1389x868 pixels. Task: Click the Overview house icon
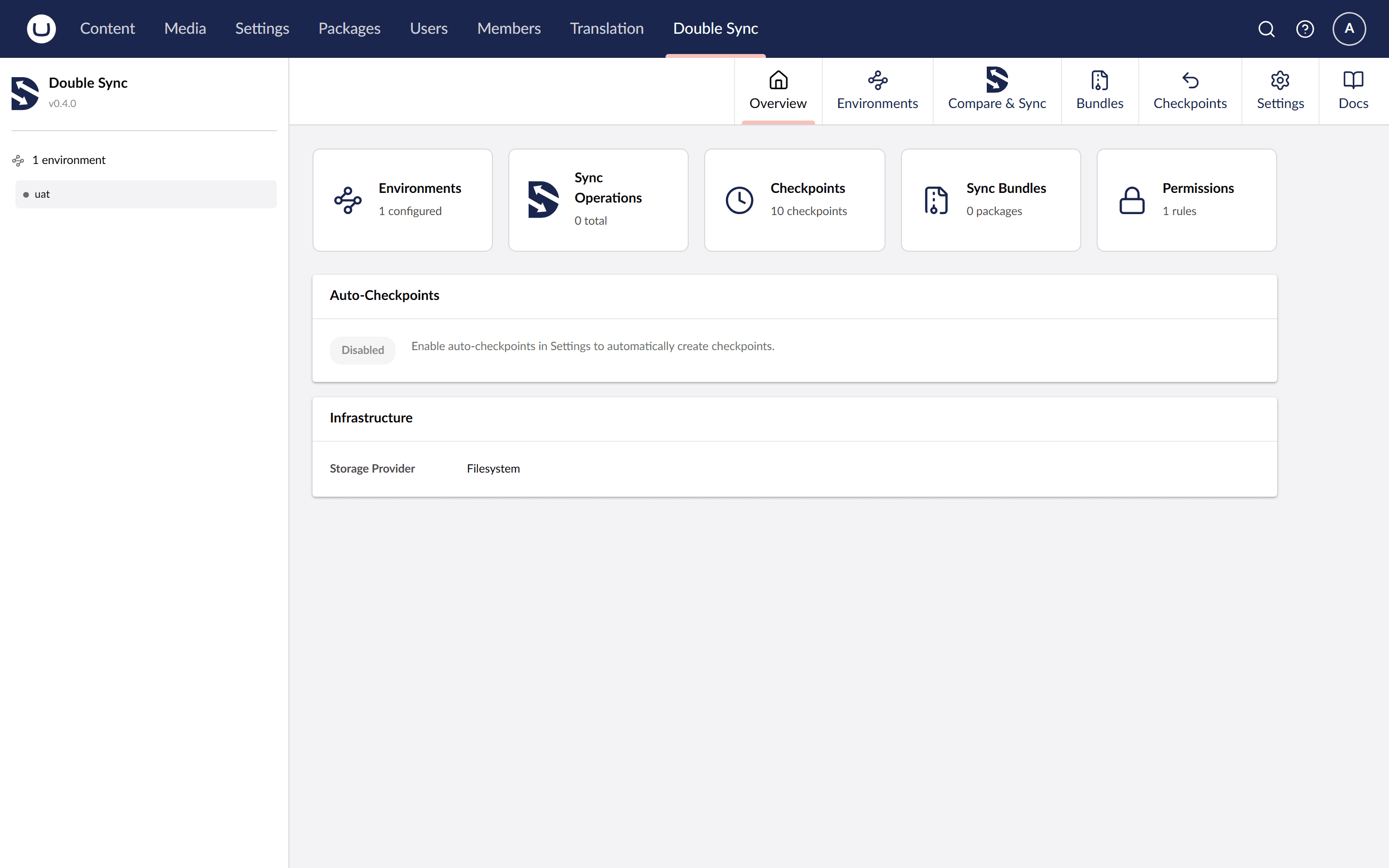coord(778,80)
